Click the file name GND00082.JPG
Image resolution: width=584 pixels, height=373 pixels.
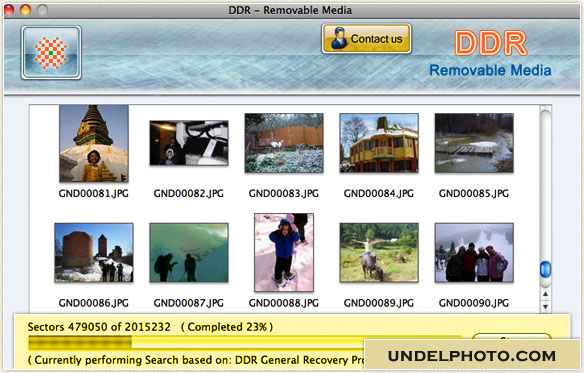pos(189,193)
